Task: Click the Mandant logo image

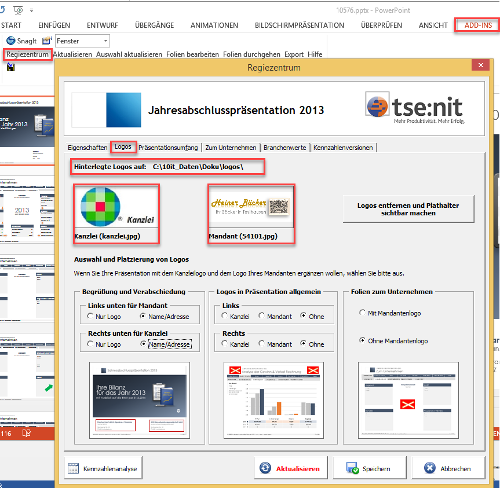Action: (251, 207)
